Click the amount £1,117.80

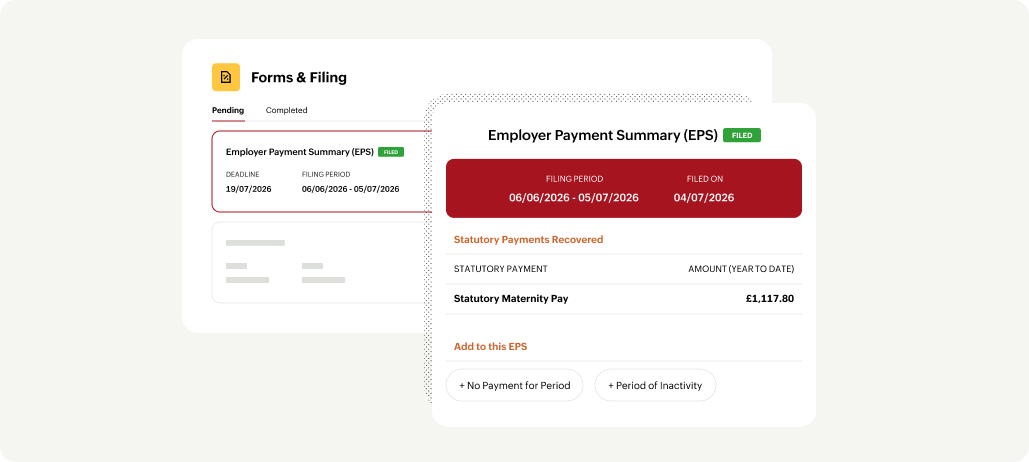tap(770, 299)
